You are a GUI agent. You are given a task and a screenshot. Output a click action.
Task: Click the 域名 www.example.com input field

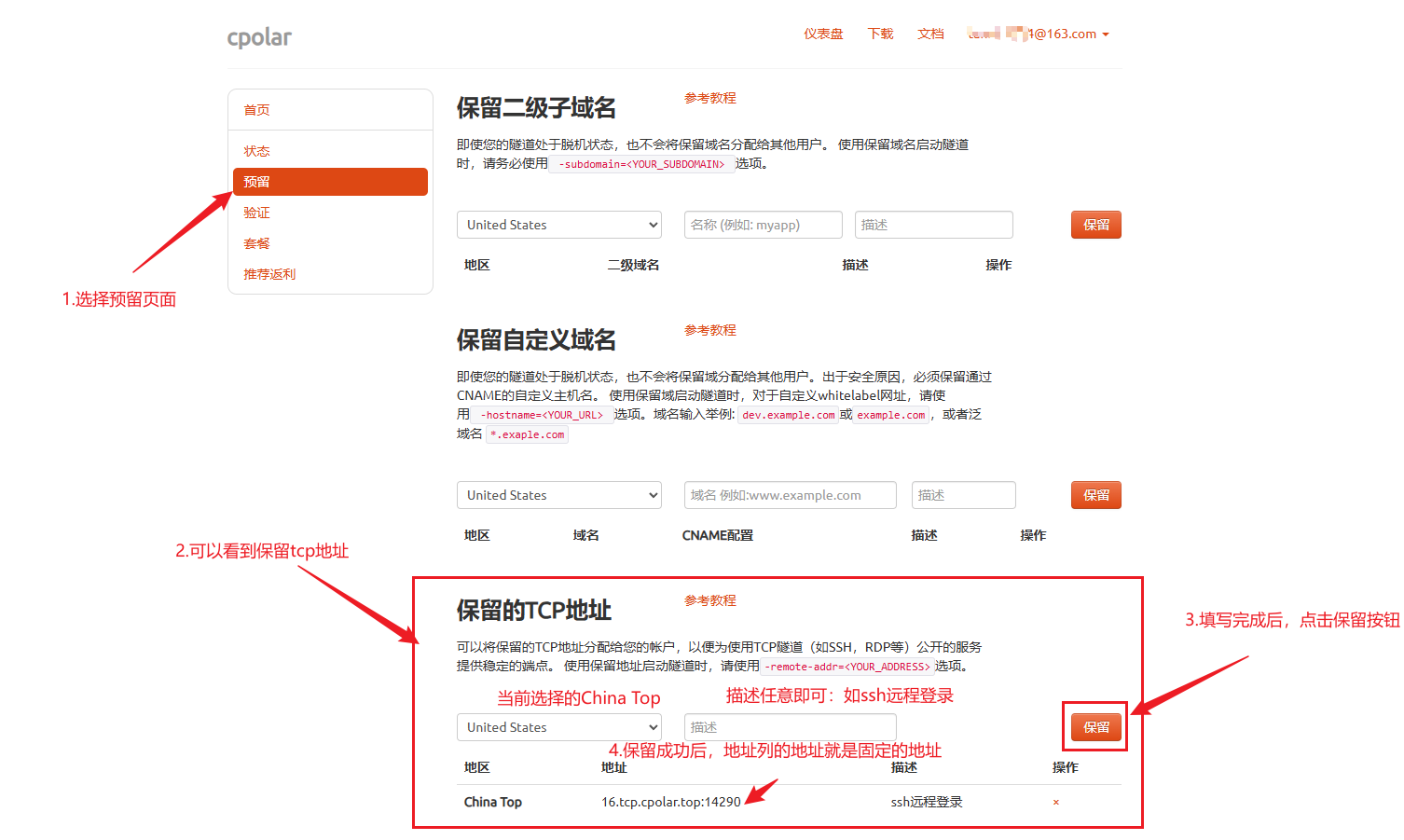[x=790, y=494]
